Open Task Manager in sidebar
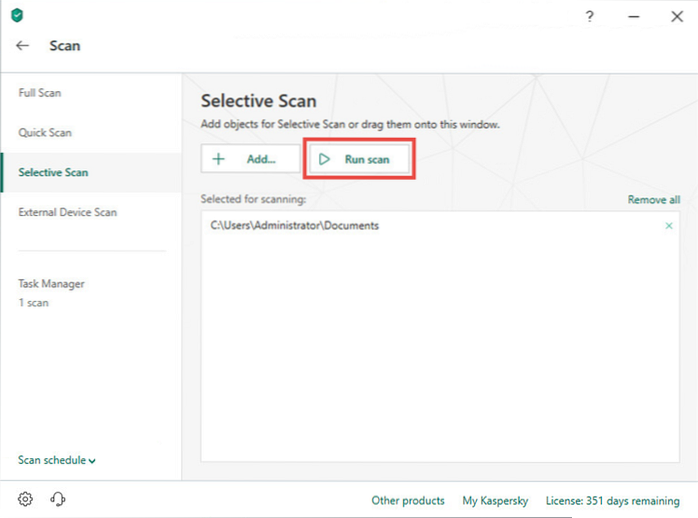Screen dimensions: 698x518 tap(51, 283)
